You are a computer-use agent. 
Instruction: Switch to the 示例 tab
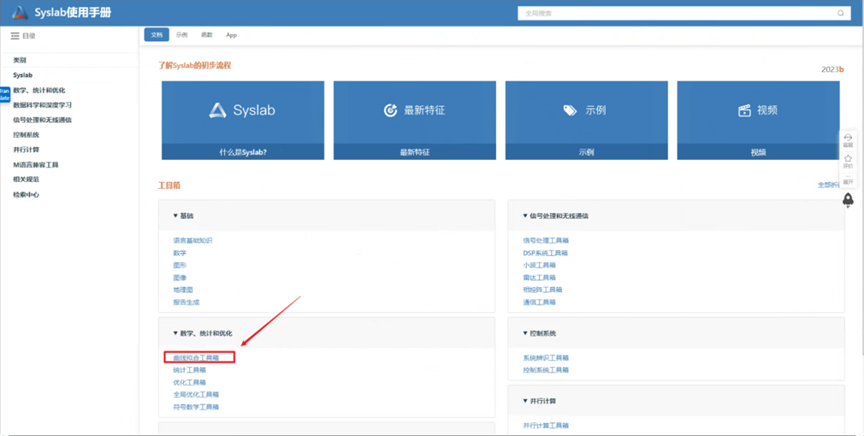[182, 35]
